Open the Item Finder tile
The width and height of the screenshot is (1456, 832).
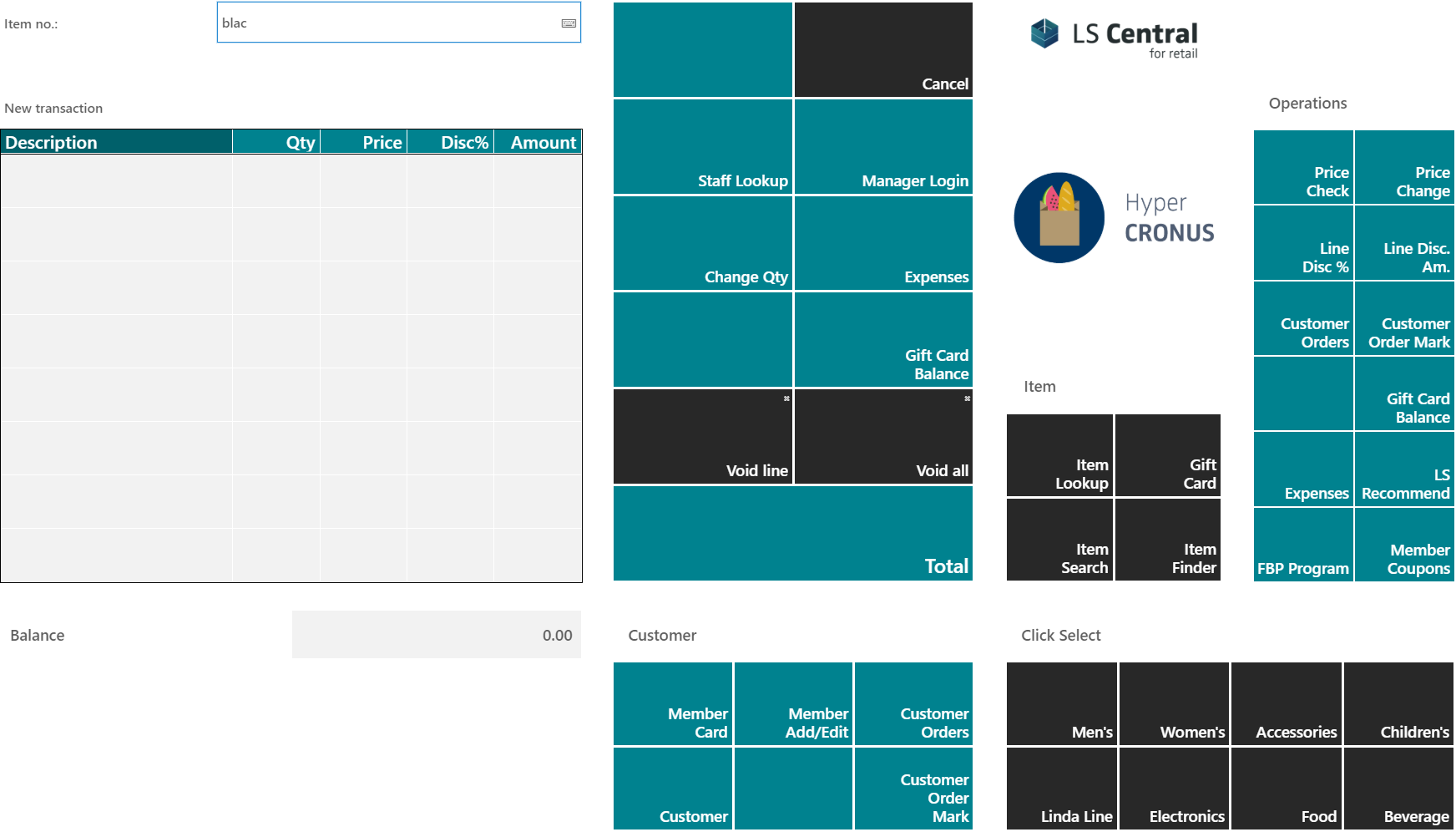coord(1168,540)
